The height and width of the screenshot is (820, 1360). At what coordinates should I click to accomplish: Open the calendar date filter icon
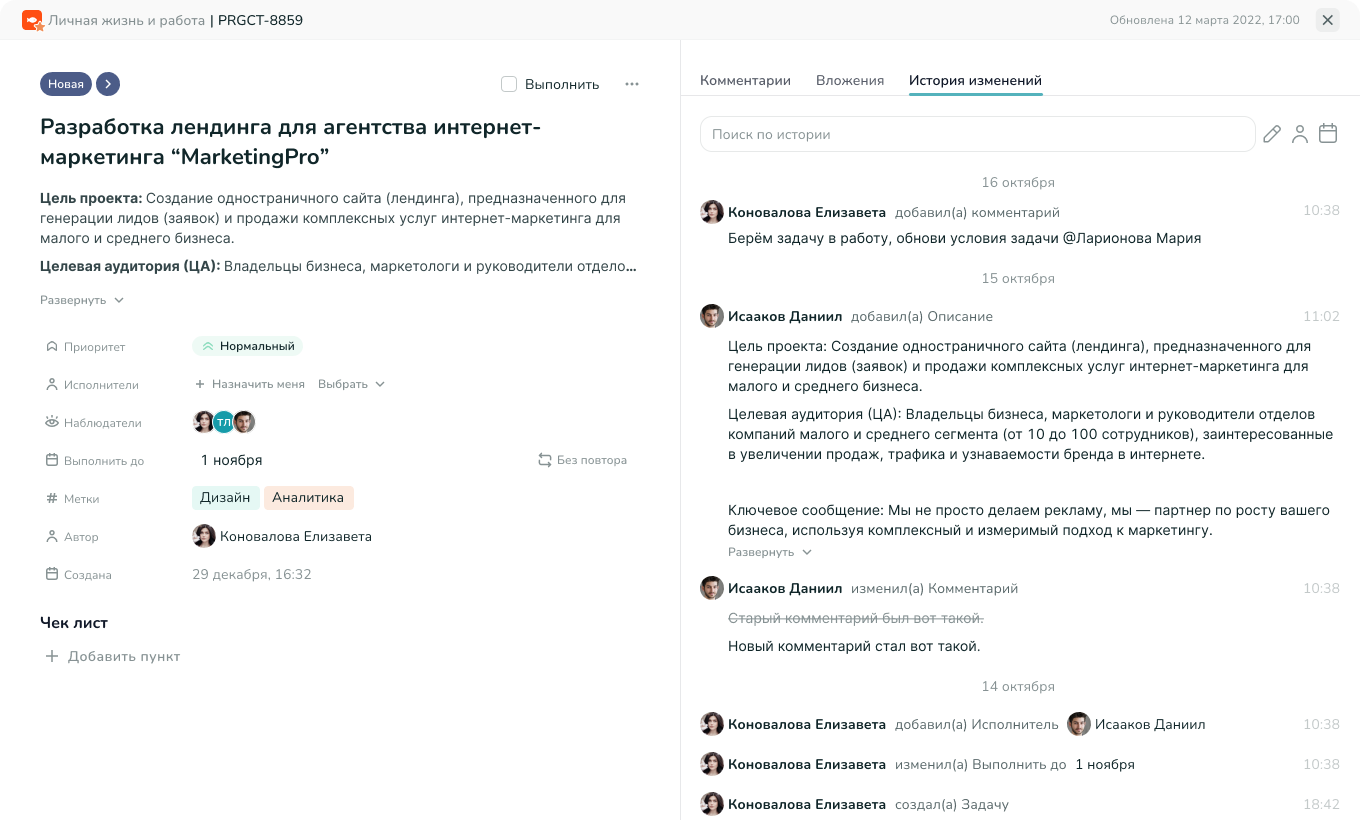1328,134
